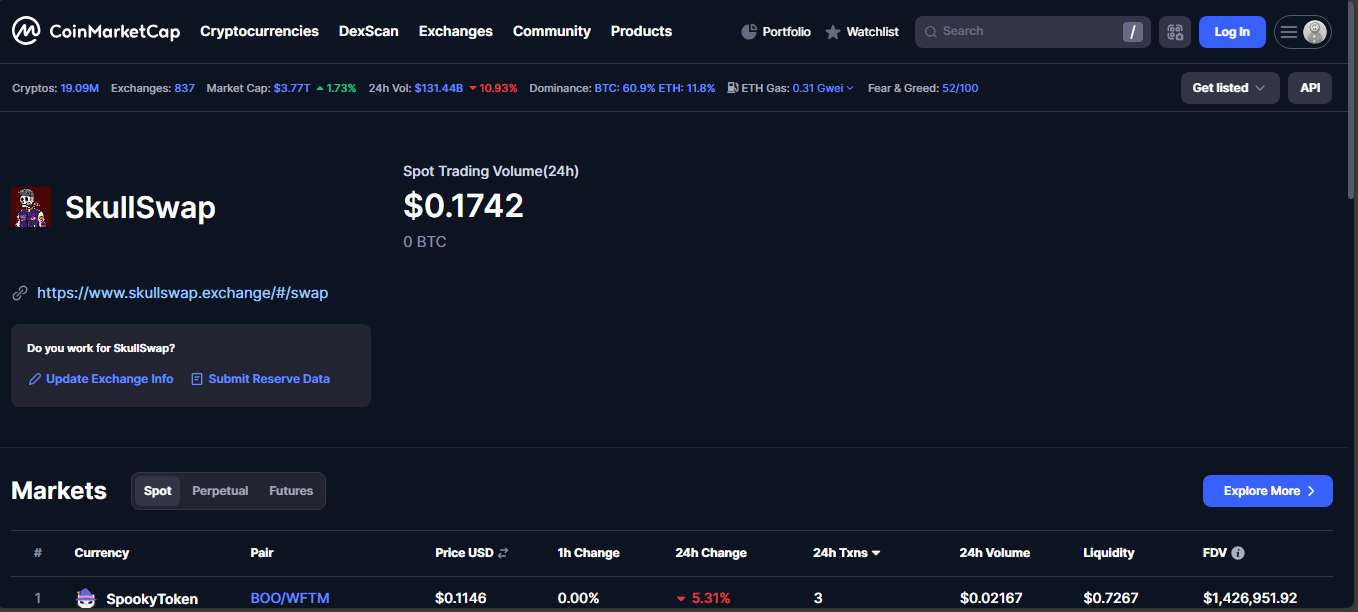1358x612 pixels.
Task: Open the skullswap.exchange website link
Action: pyautogui.click(x=182, y=293)
